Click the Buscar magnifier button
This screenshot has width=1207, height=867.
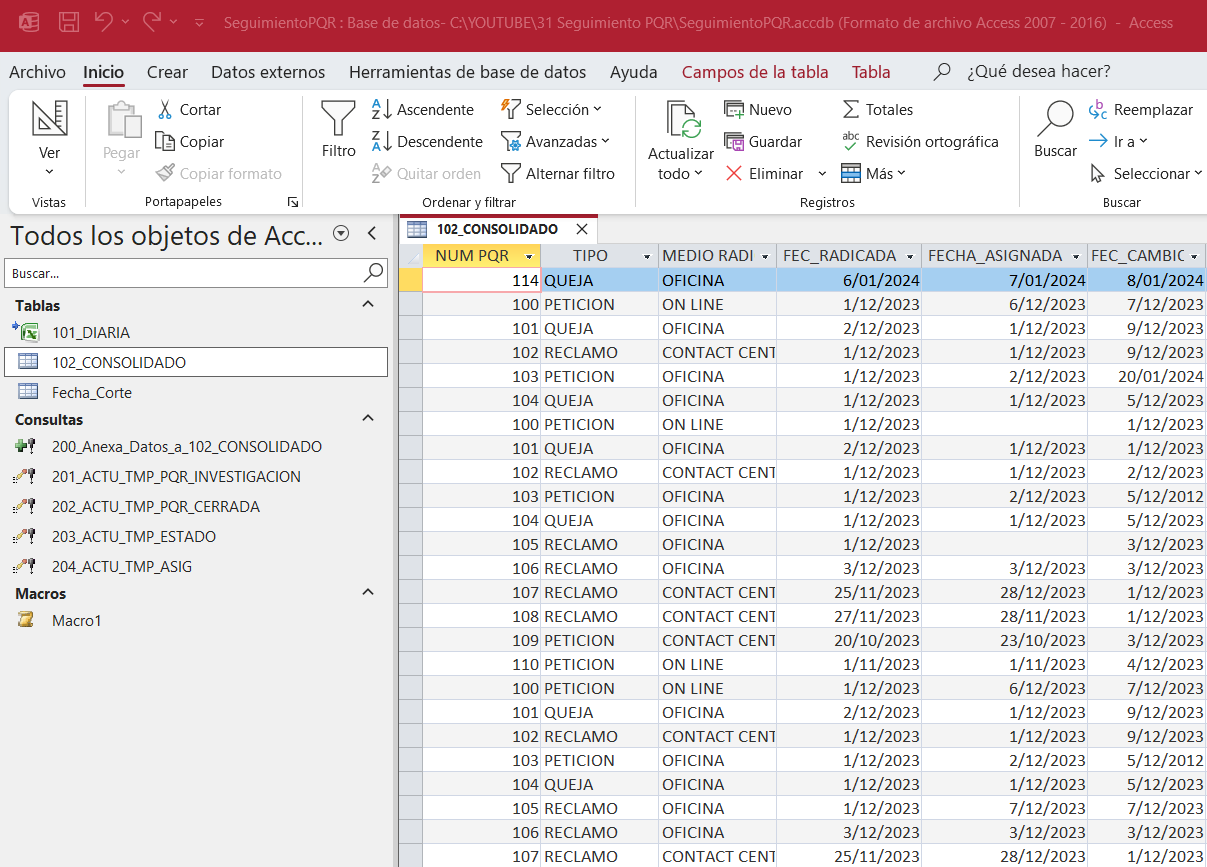(x=1055, y=130)
